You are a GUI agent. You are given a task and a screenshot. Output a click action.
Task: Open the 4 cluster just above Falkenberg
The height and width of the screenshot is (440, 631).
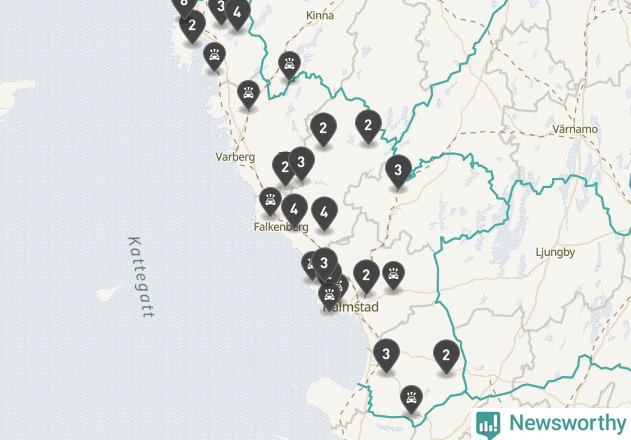click(295, 211)
